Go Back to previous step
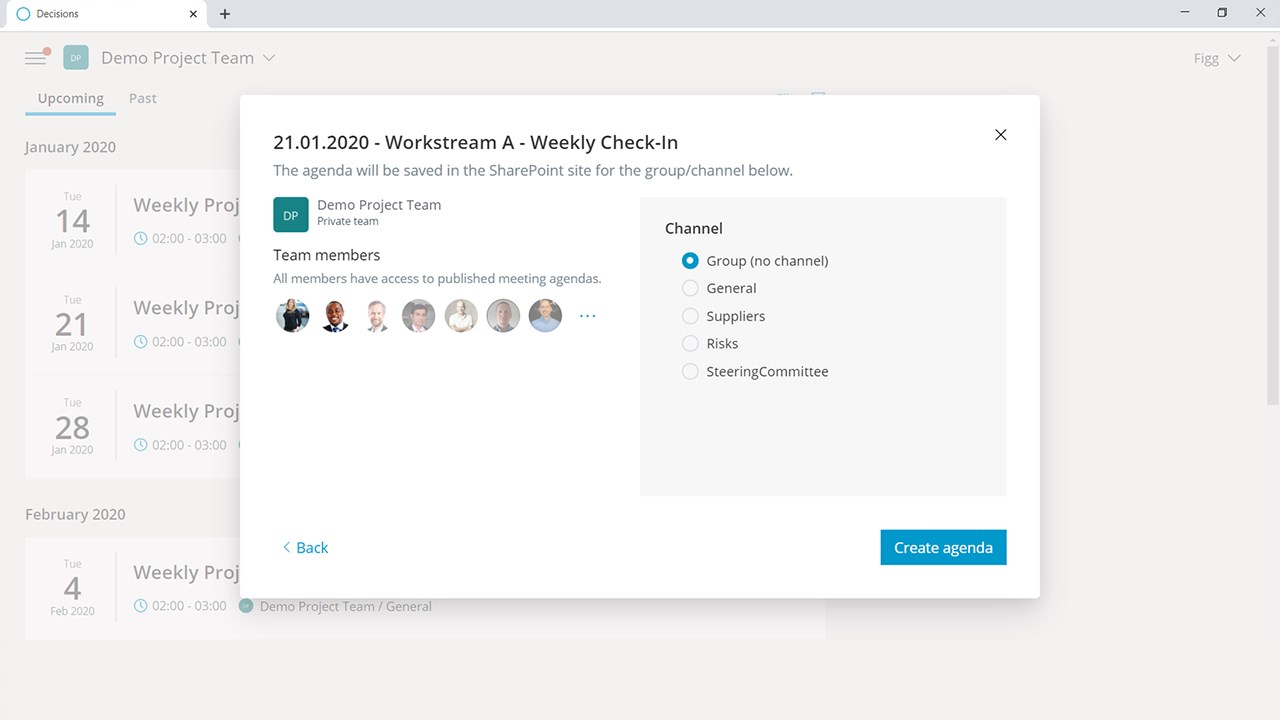Image resolution: width=1280 pixels, height=720 pixels. [305, 547]
